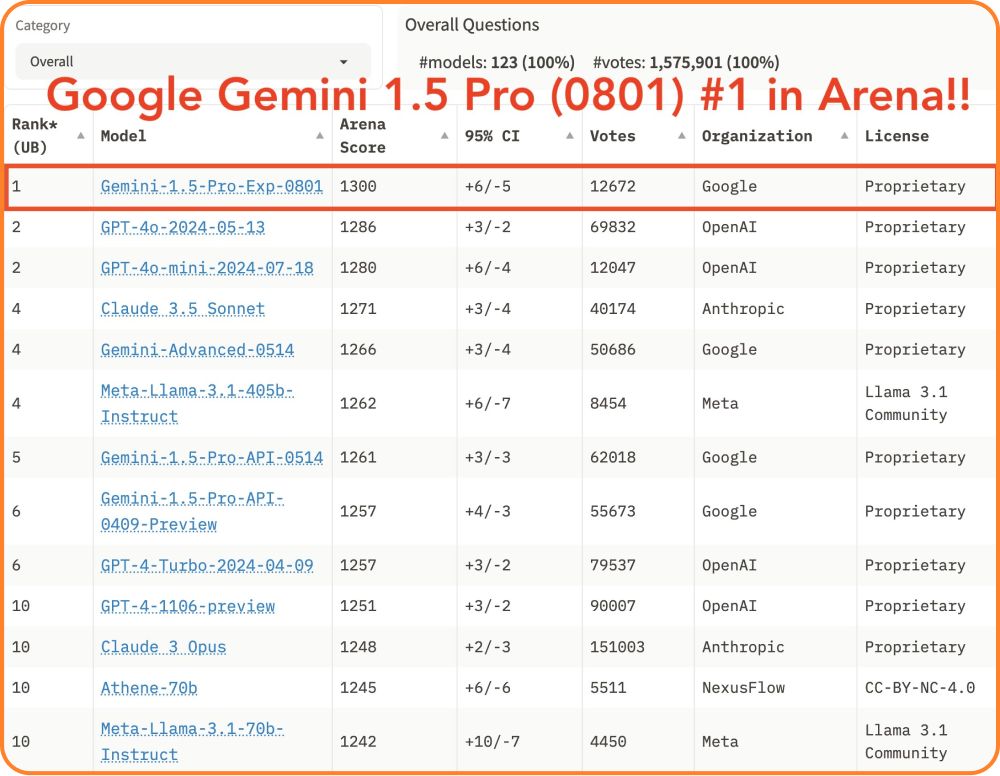
Task: Select votes count 12047
Action: 612,268
